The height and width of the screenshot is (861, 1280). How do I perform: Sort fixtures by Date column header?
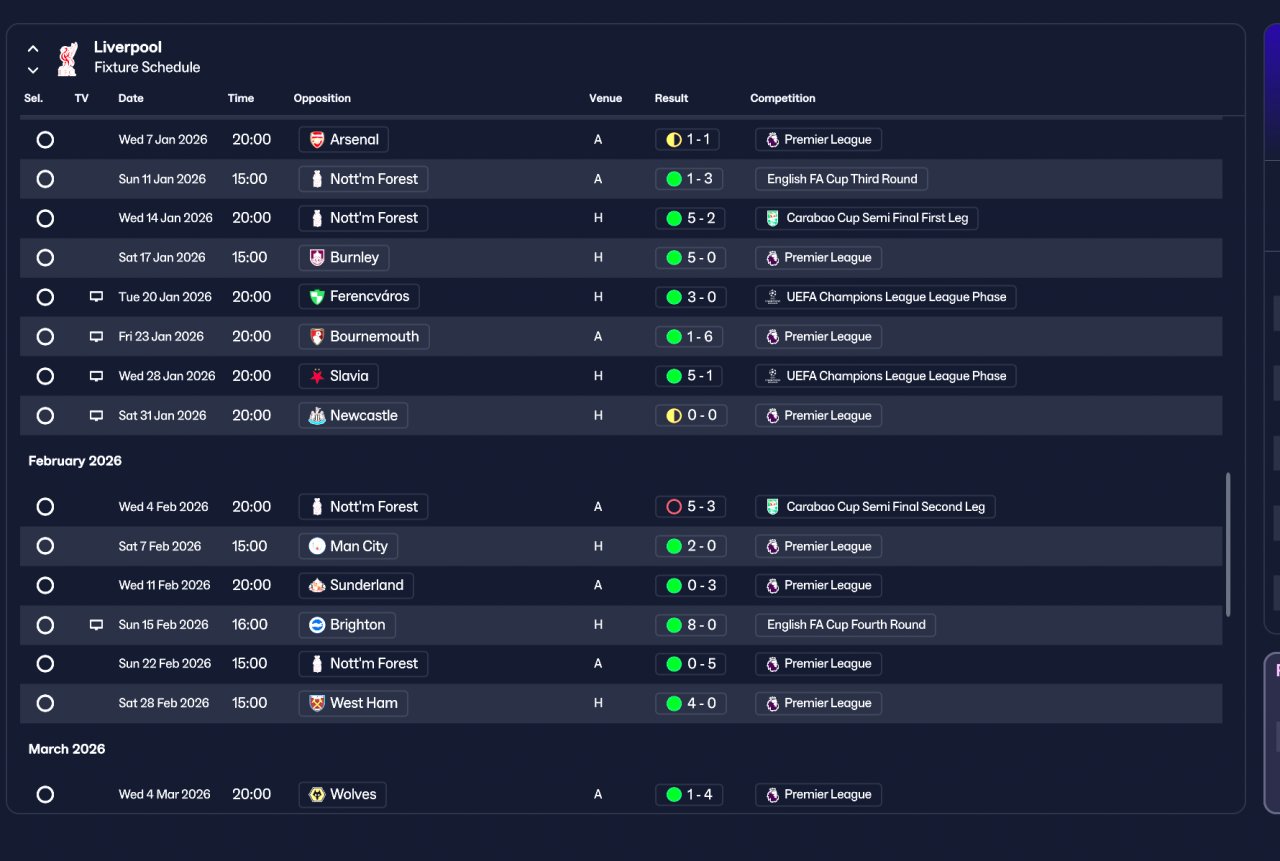coord(131,98)
